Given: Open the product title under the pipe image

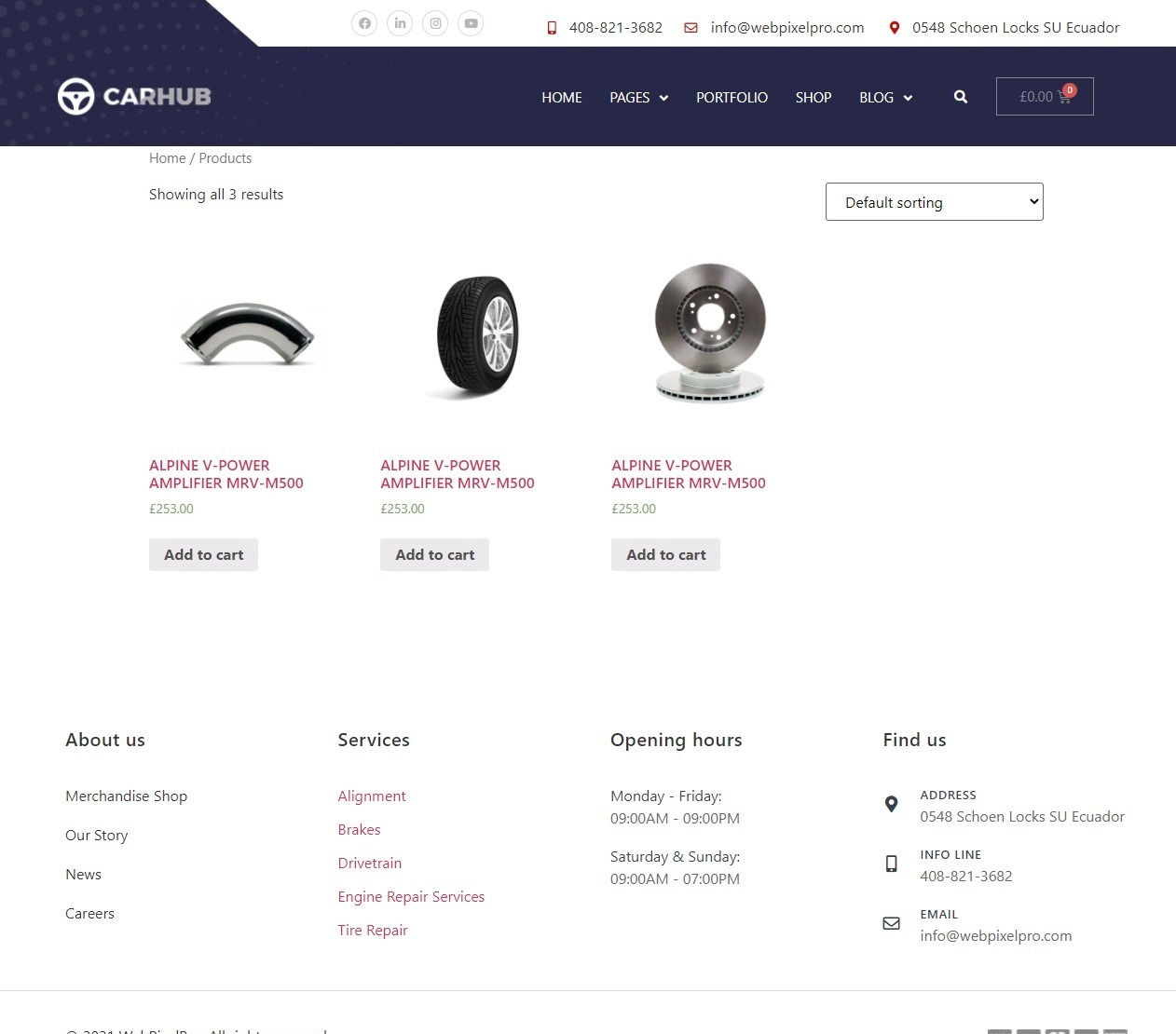Looking at the screenshot, I should (x=226, y=474).
